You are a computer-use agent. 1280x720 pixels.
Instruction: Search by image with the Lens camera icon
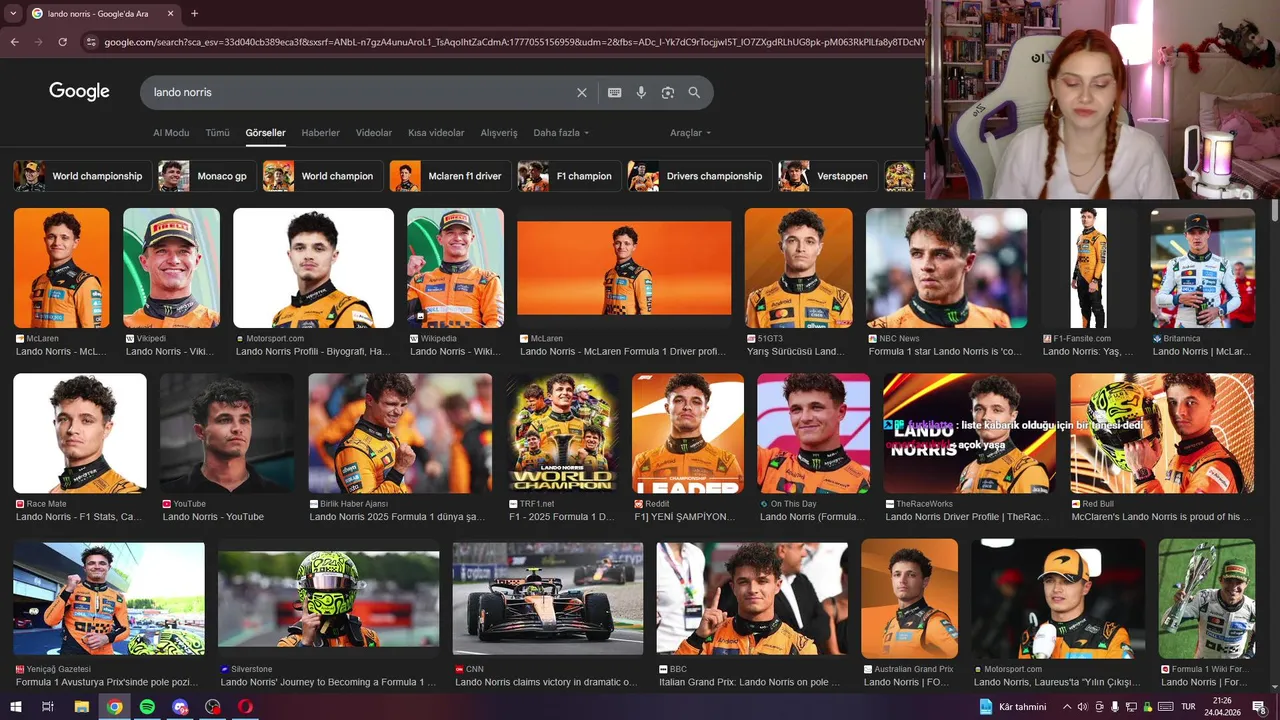pyautogui.click(x=668, y=92)
